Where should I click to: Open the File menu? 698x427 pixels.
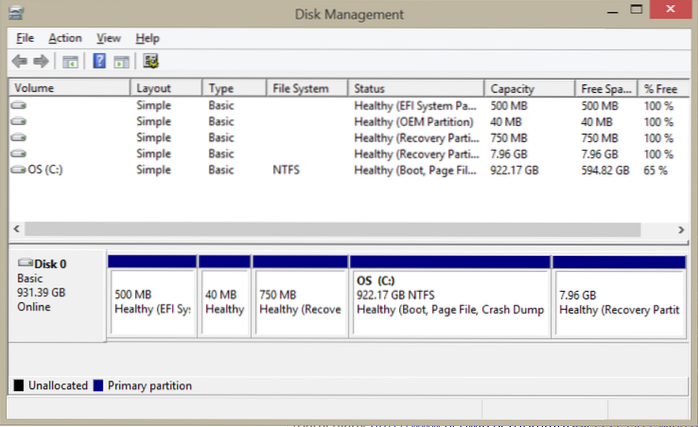click(25, 38)
